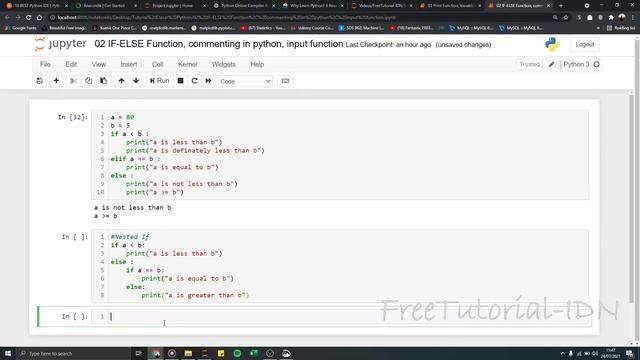Switch to the 01 Print Function tab

pos(450,6)
